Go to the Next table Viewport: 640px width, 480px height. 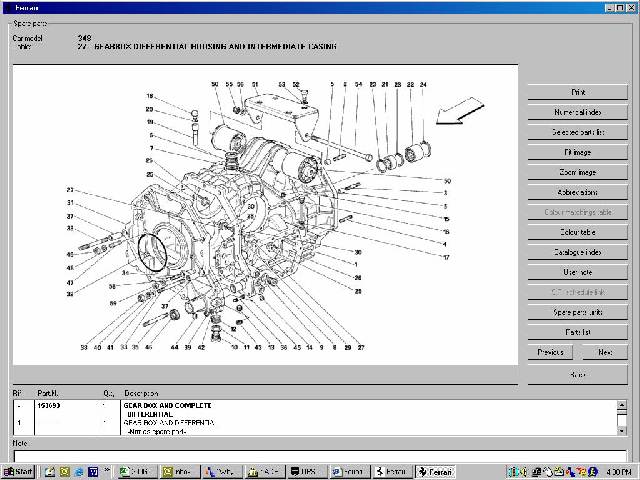pos(605,352)
